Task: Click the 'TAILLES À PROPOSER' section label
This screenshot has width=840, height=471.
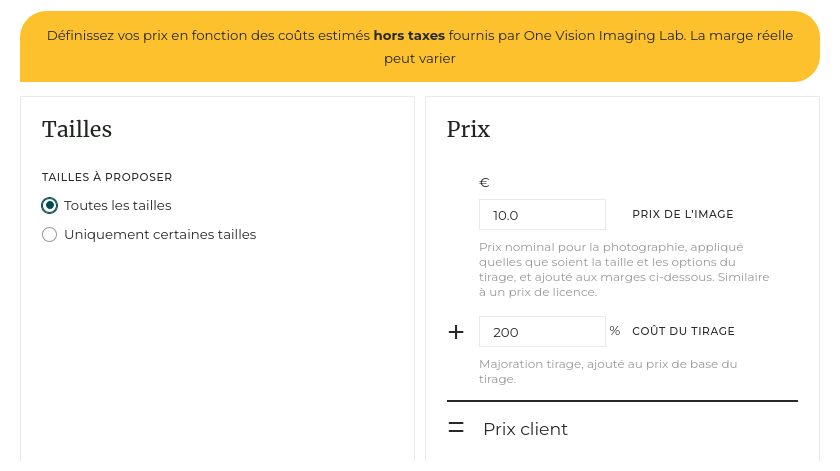Action: point(107,177)
